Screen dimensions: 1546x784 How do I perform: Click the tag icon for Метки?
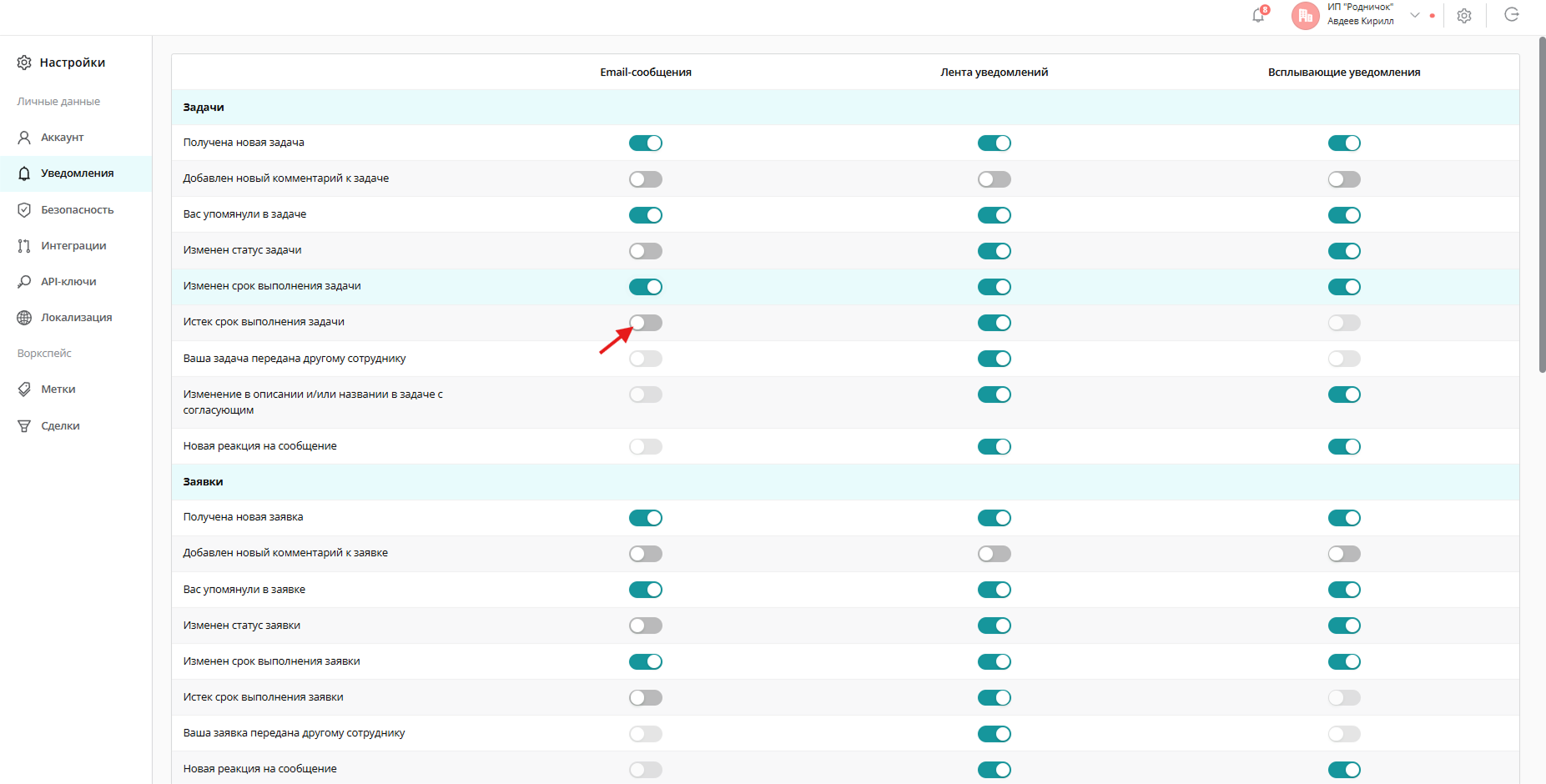(x=24, y=389)
